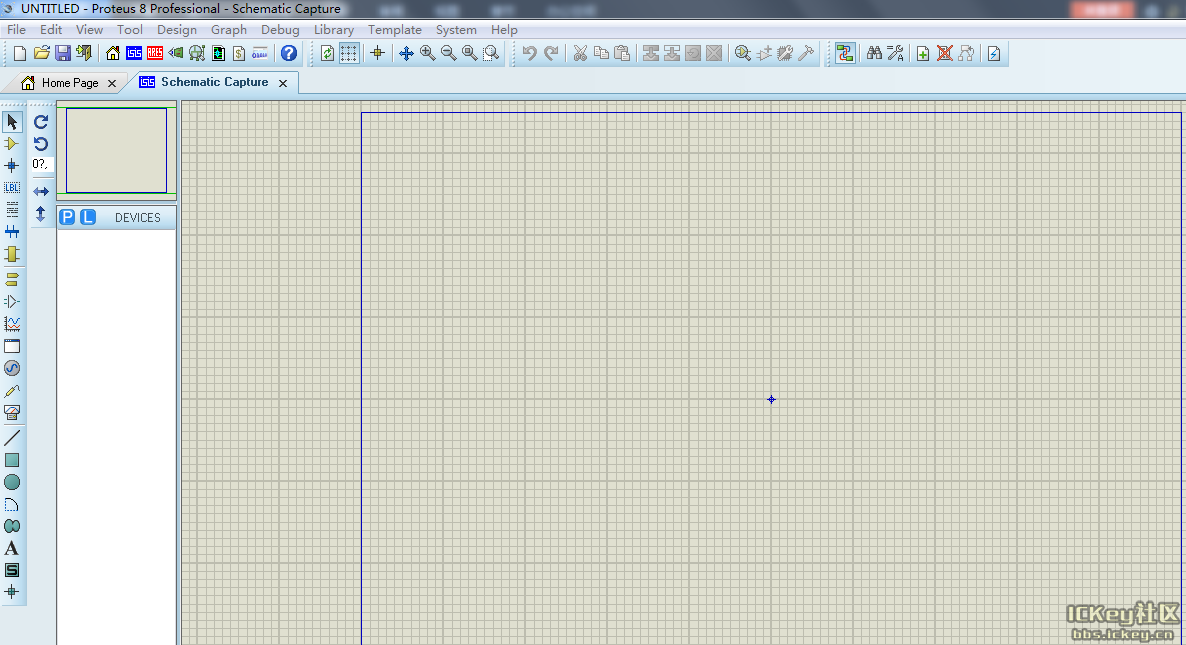Screen dimensions: 1186x645
Task: Open the View menu
Action: coord(89,29)
